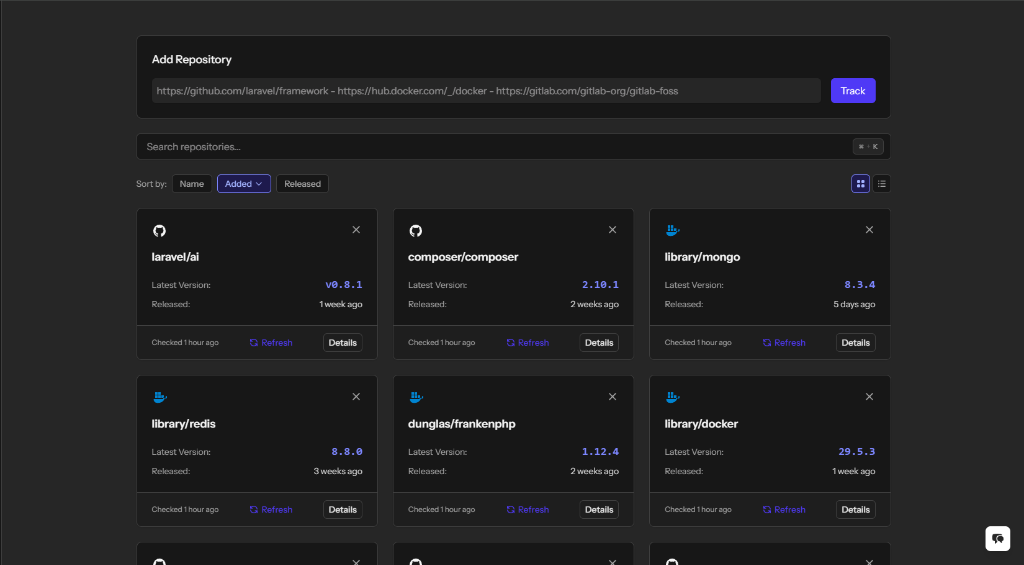
Task: Refresh the composer/composer repository
Action: click(x=528, y=342)
